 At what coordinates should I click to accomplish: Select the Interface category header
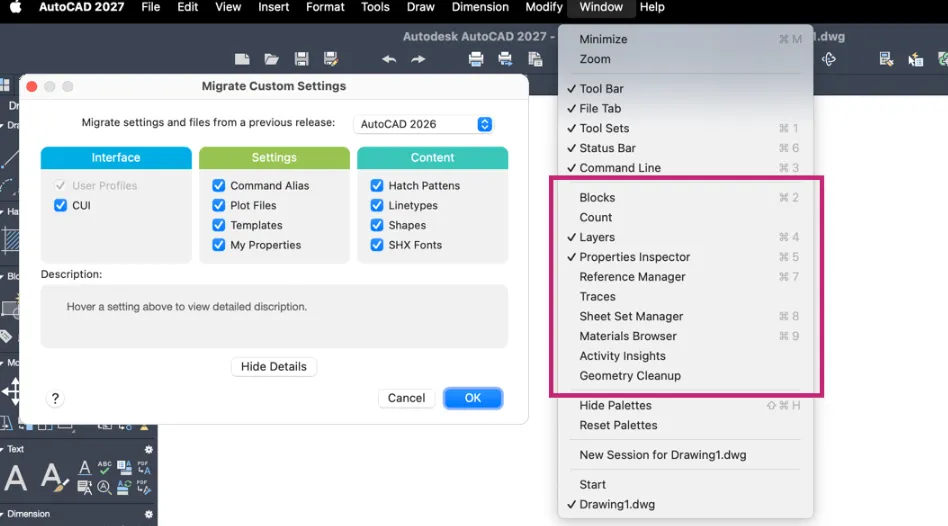point(116,158)
